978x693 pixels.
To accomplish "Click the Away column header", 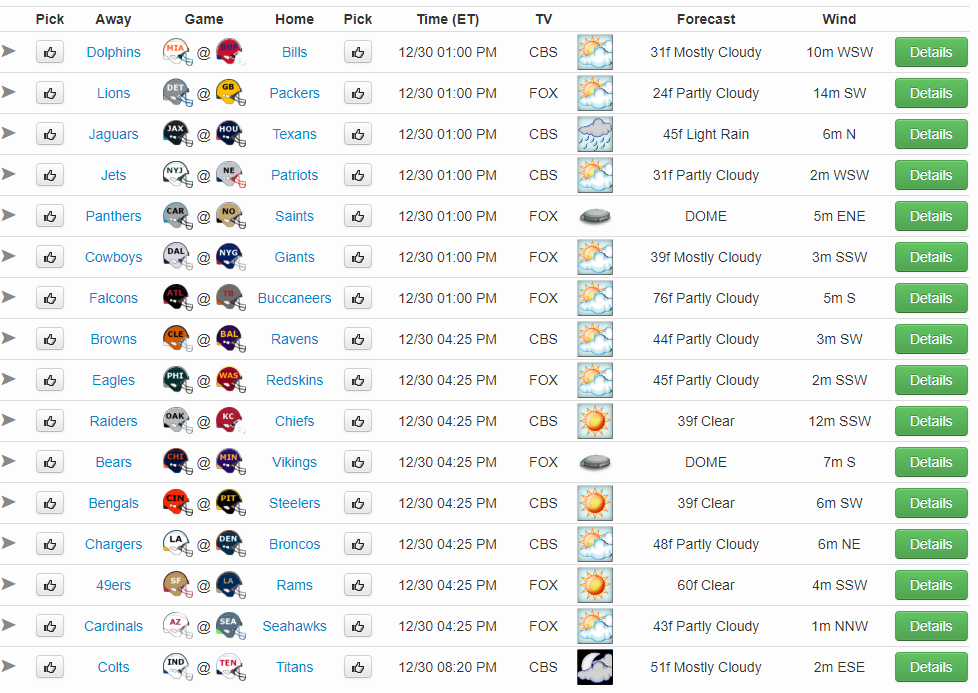I will (114, 19).
